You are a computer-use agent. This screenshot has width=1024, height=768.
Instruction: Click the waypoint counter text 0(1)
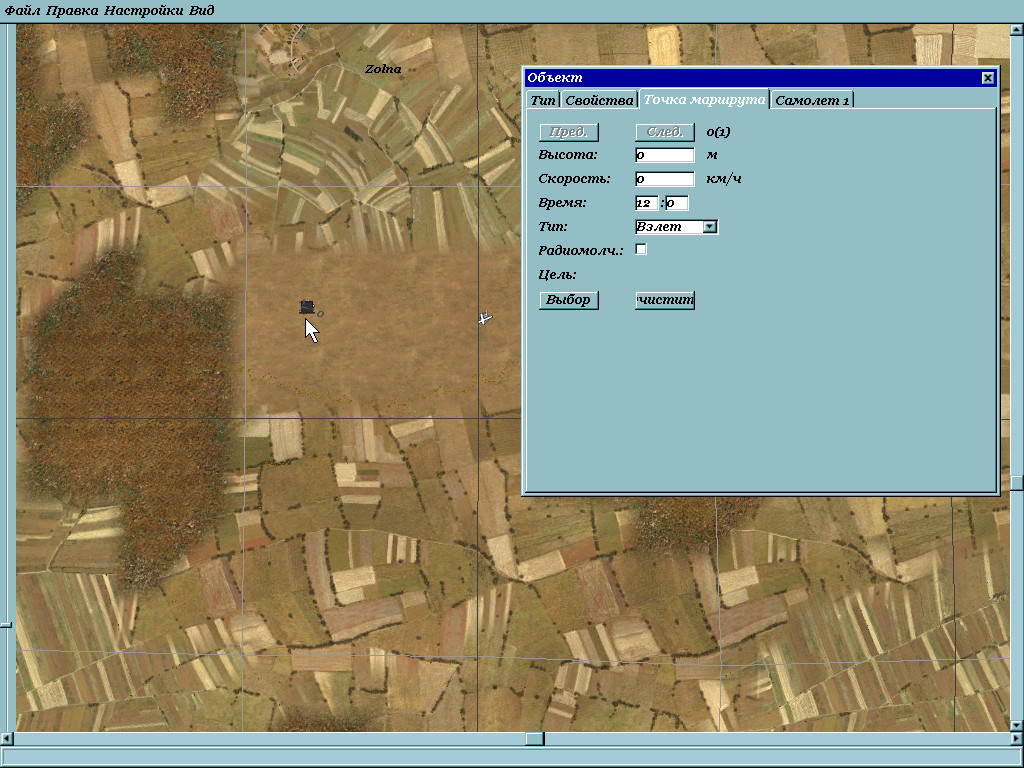point(718,132)
